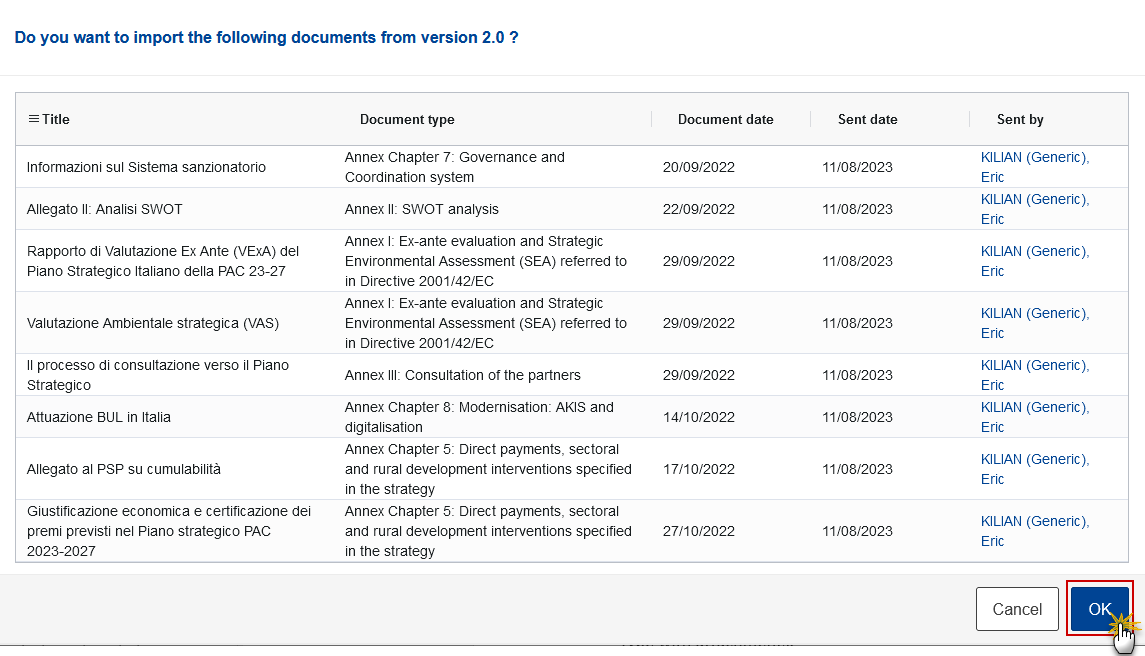Open KILIAN link in Informazioni sul Sistema sanzionatorio row
Image resolution: width=1145 pixels, height=656 pixels.
pos(1035,167)
